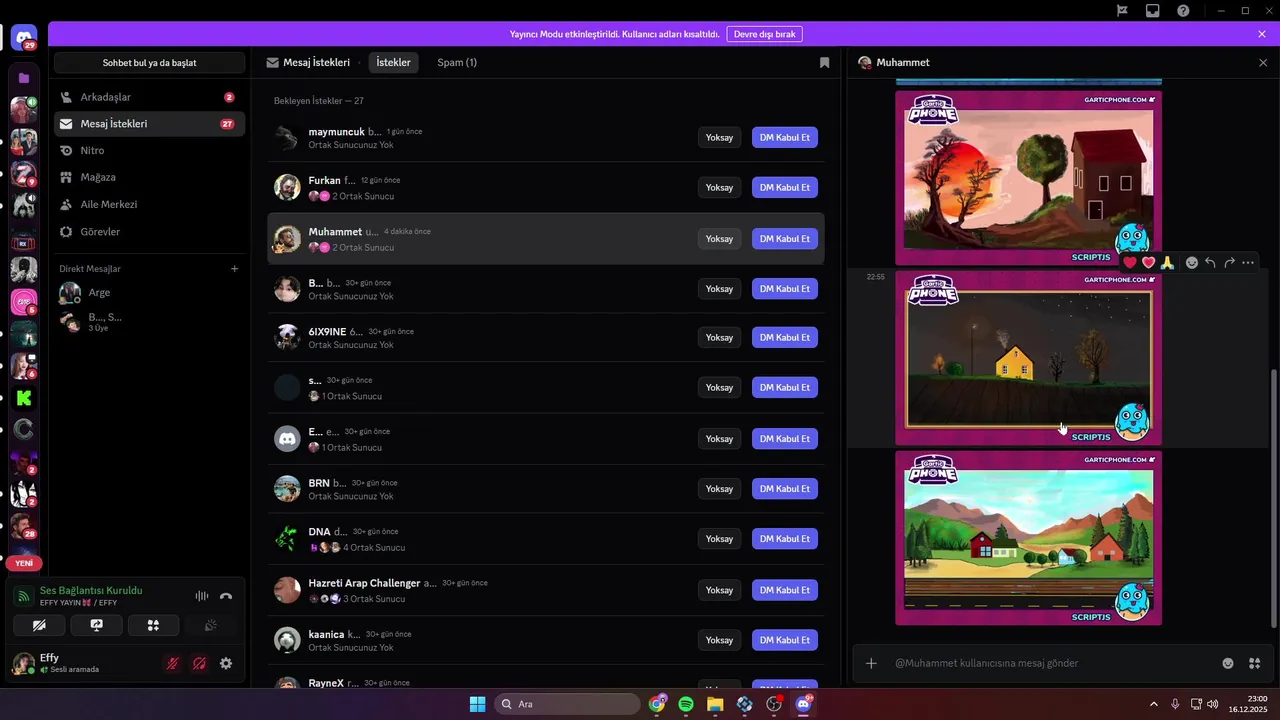The width and height of the screenshot is (1280, 720).
Task: Click Sohbet bul ya da başlat search
Action: [149, 63]
